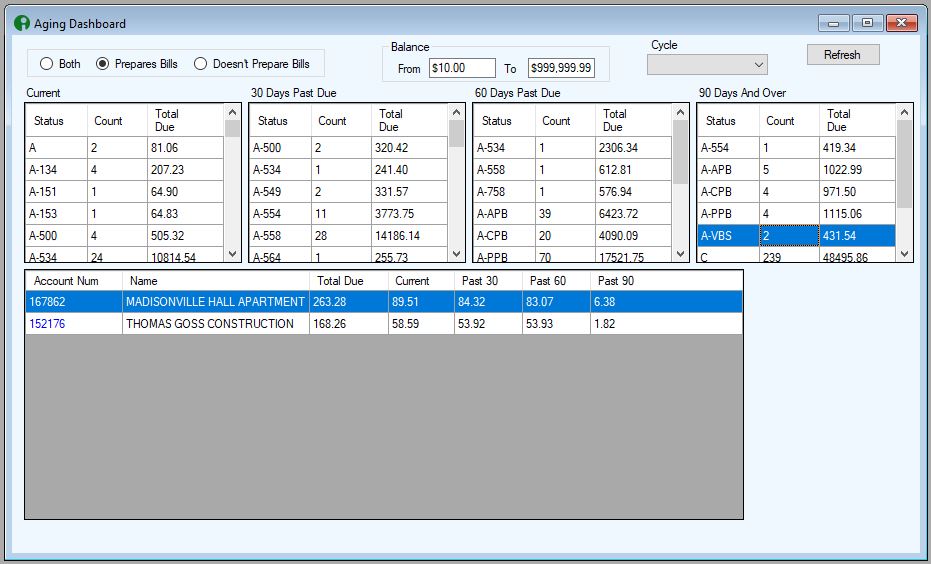Click up arrow of 30 Days Past Due scrollbar
Screen dimensions: 931x564
[456, 112]
